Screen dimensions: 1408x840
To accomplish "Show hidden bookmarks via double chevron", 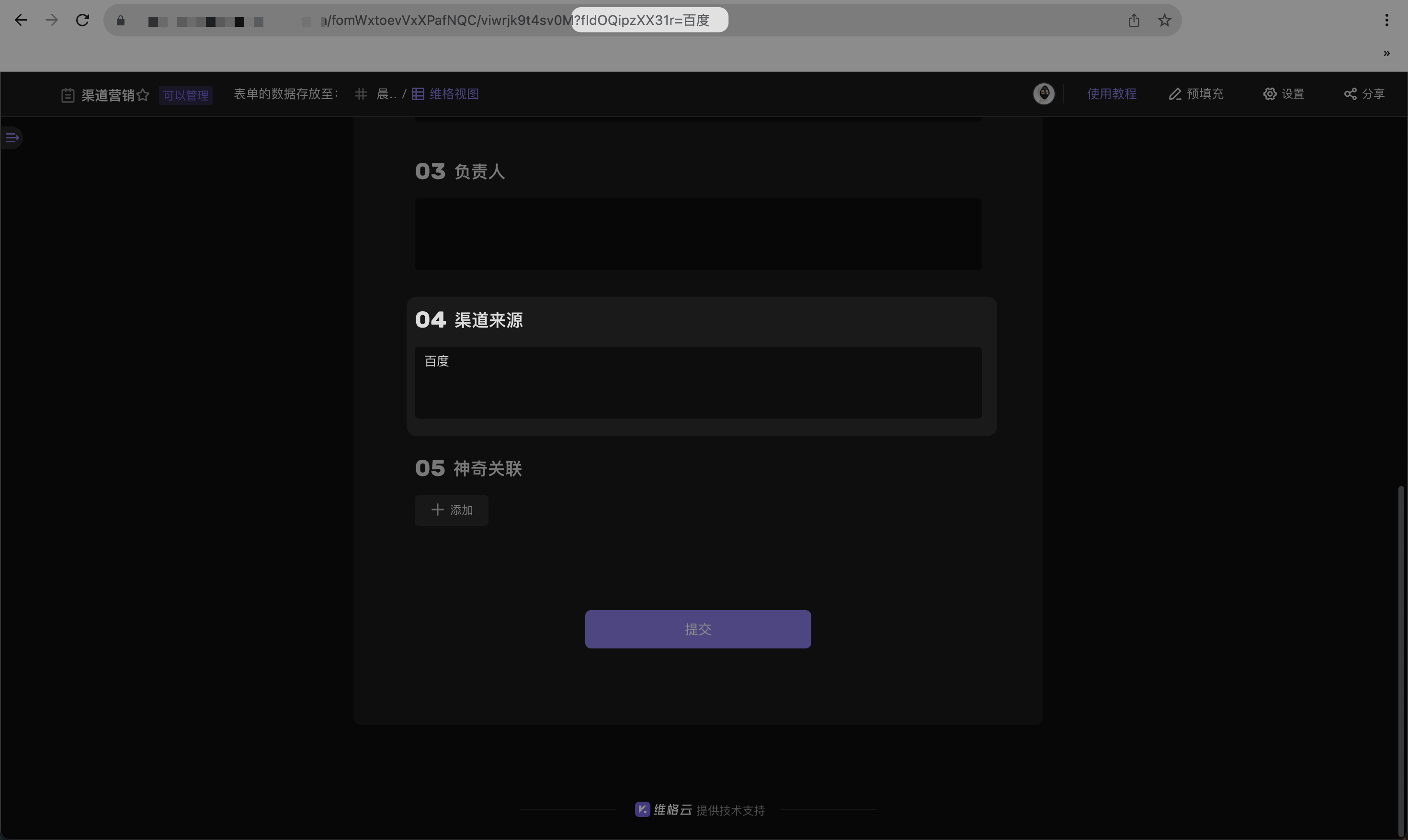I will [1386, 53].
